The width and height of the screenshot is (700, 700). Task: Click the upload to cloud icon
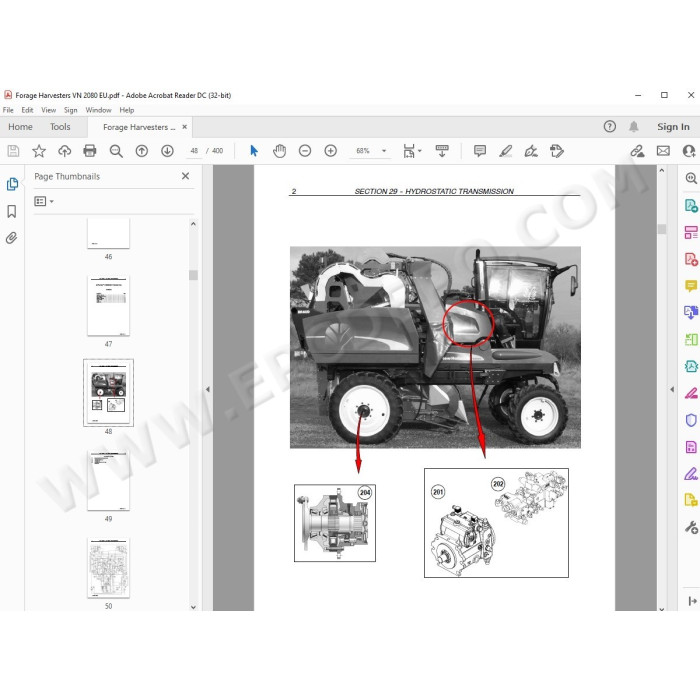coord(65,151)
